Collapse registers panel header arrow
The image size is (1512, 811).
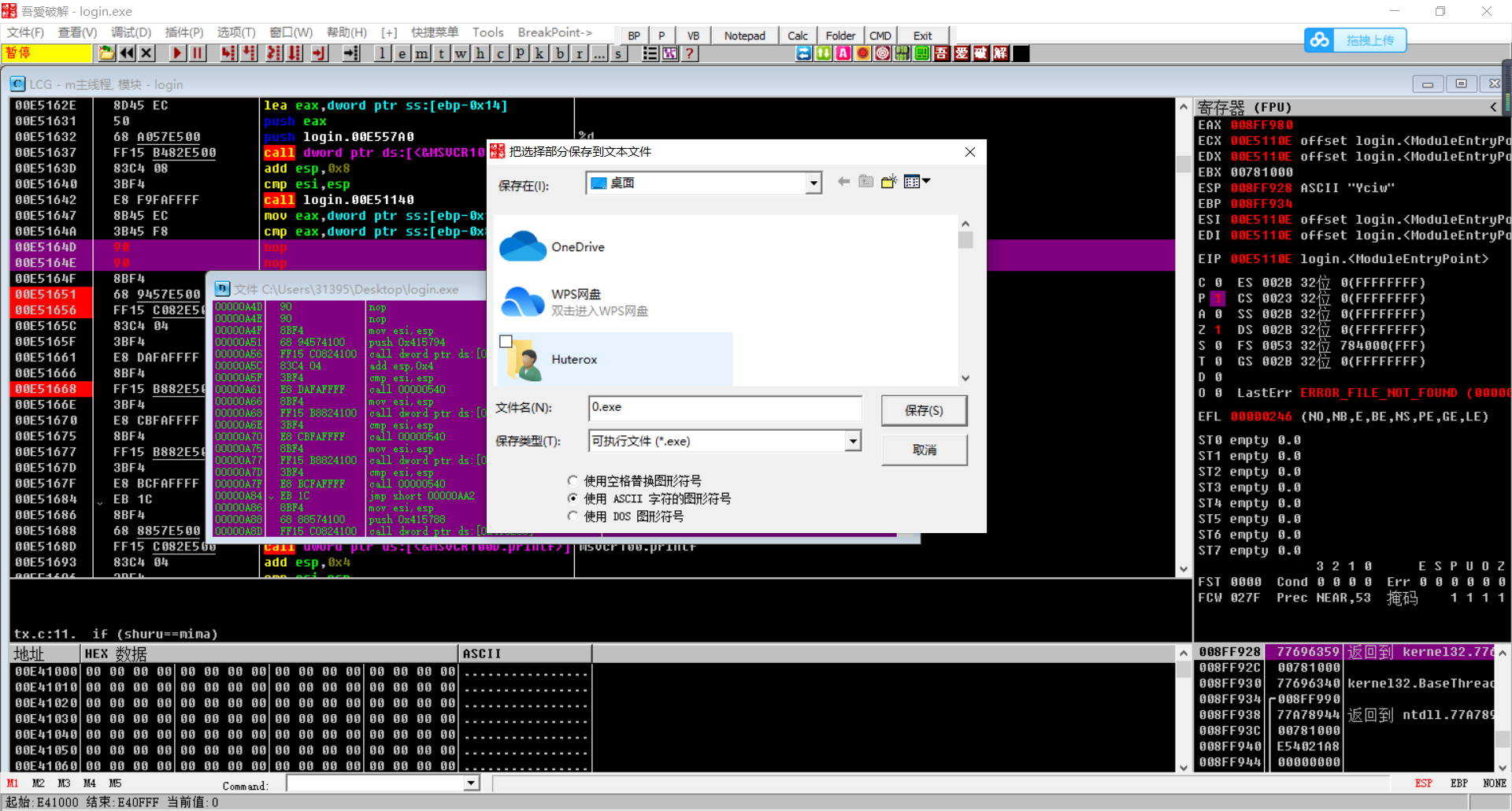[x=1493, y=107]
